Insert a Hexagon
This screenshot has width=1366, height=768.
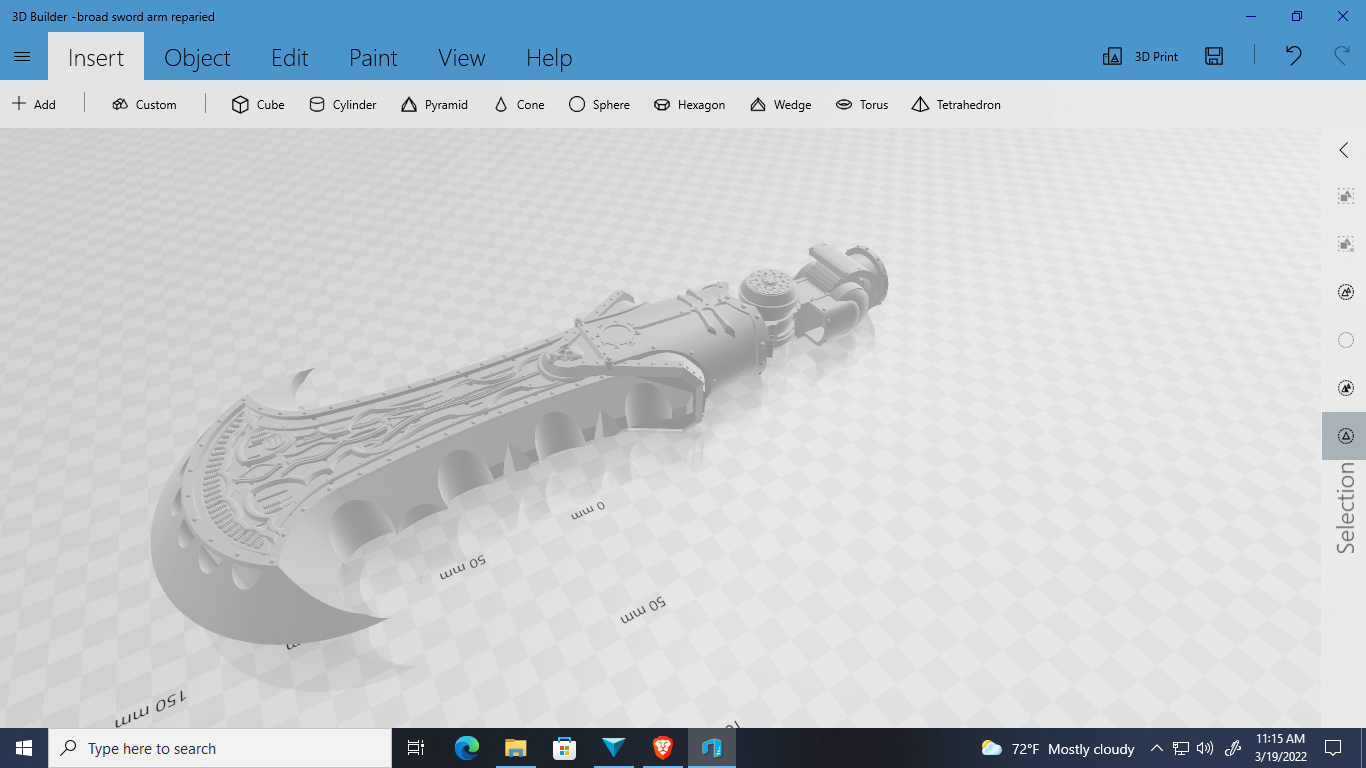689,104
